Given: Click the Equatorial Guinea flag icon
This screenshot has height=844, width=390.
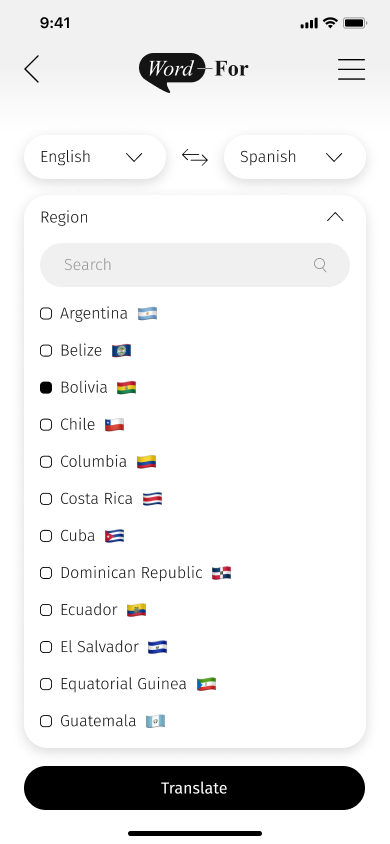Looking at the screenshot, I should click(x=207, y=684).
